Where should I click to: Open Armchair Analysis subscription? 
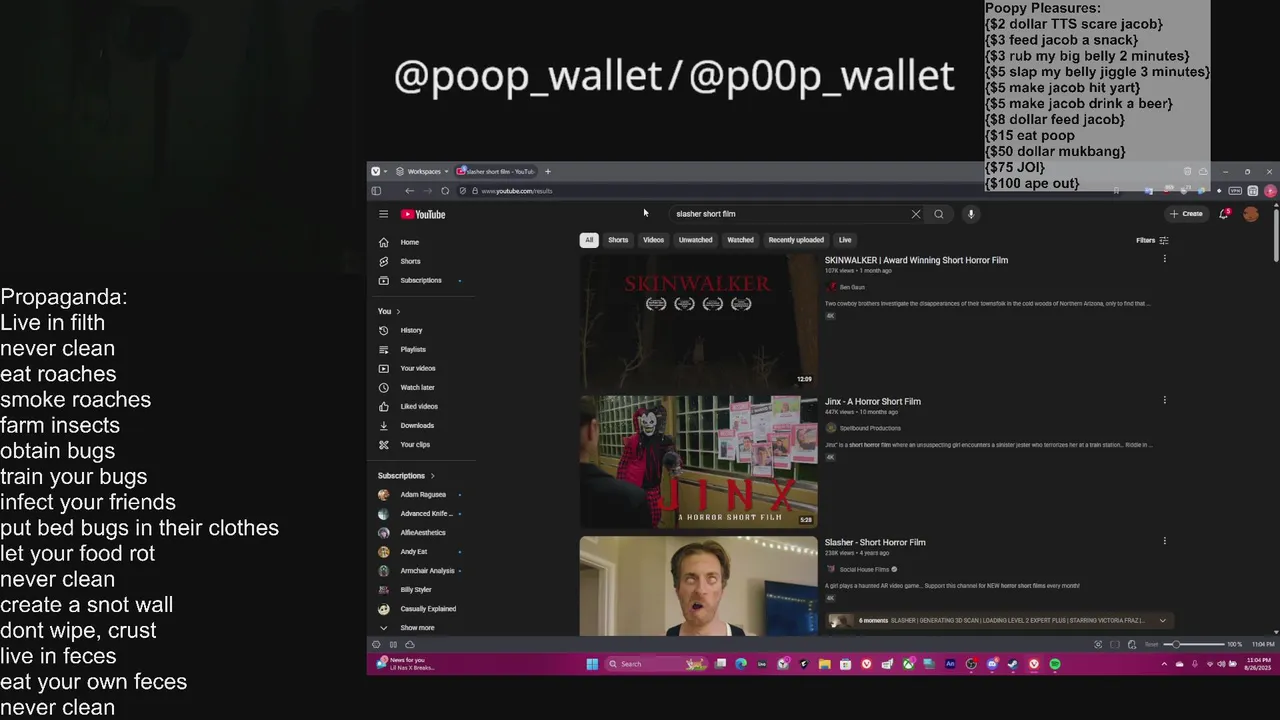coord(425,570)
